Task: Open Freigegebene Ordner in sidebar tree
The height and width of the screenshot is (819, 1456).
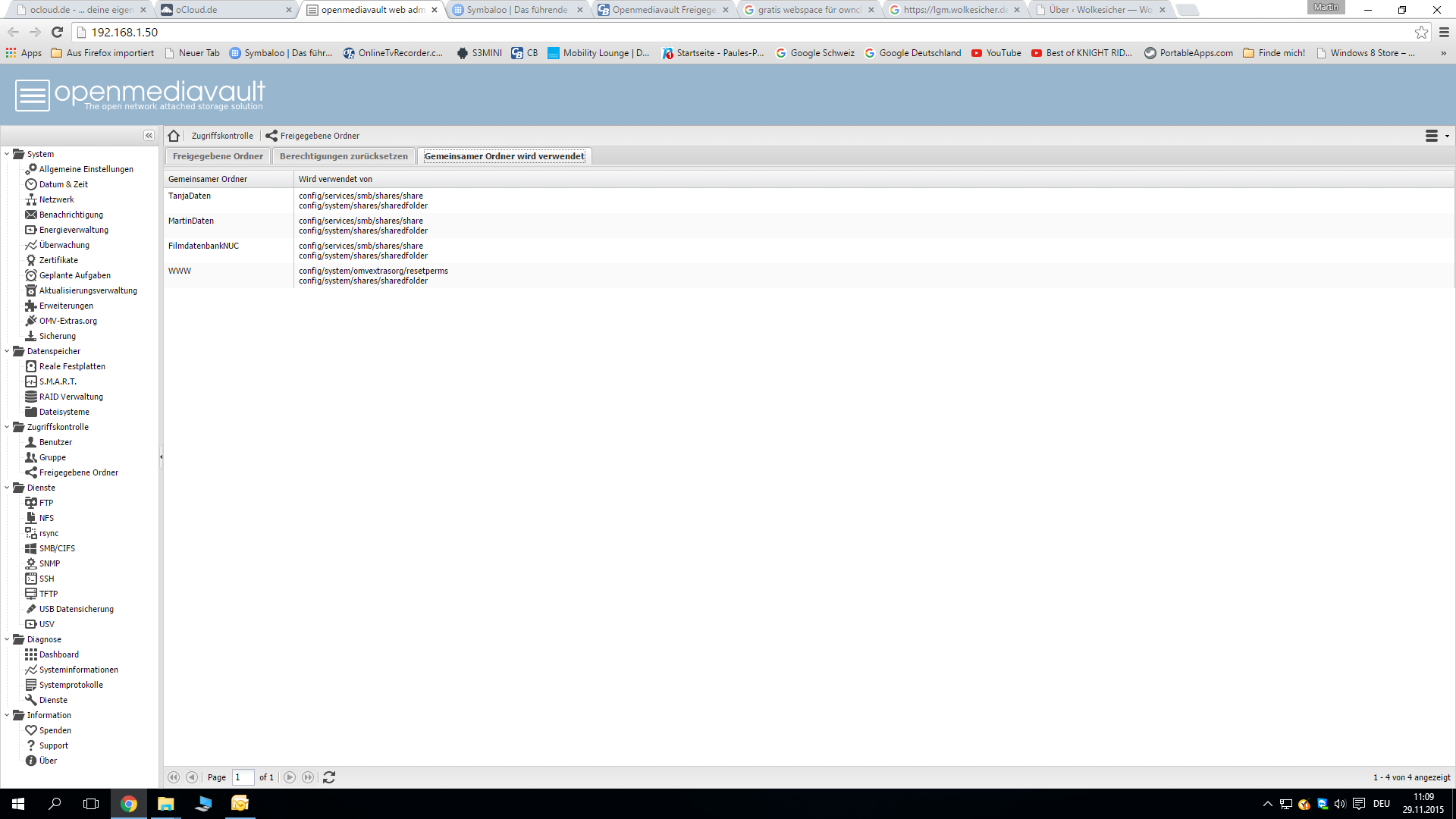Action: [x=78, y=472]
